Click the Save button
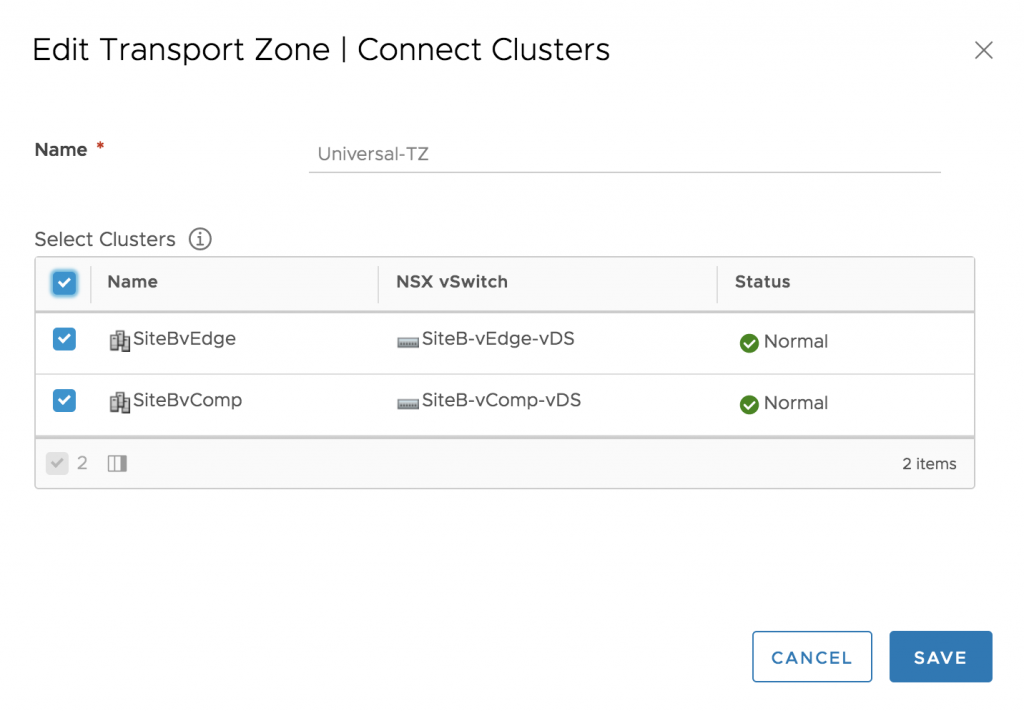The height and width of the screenshot is (711, 1024). 940,657
